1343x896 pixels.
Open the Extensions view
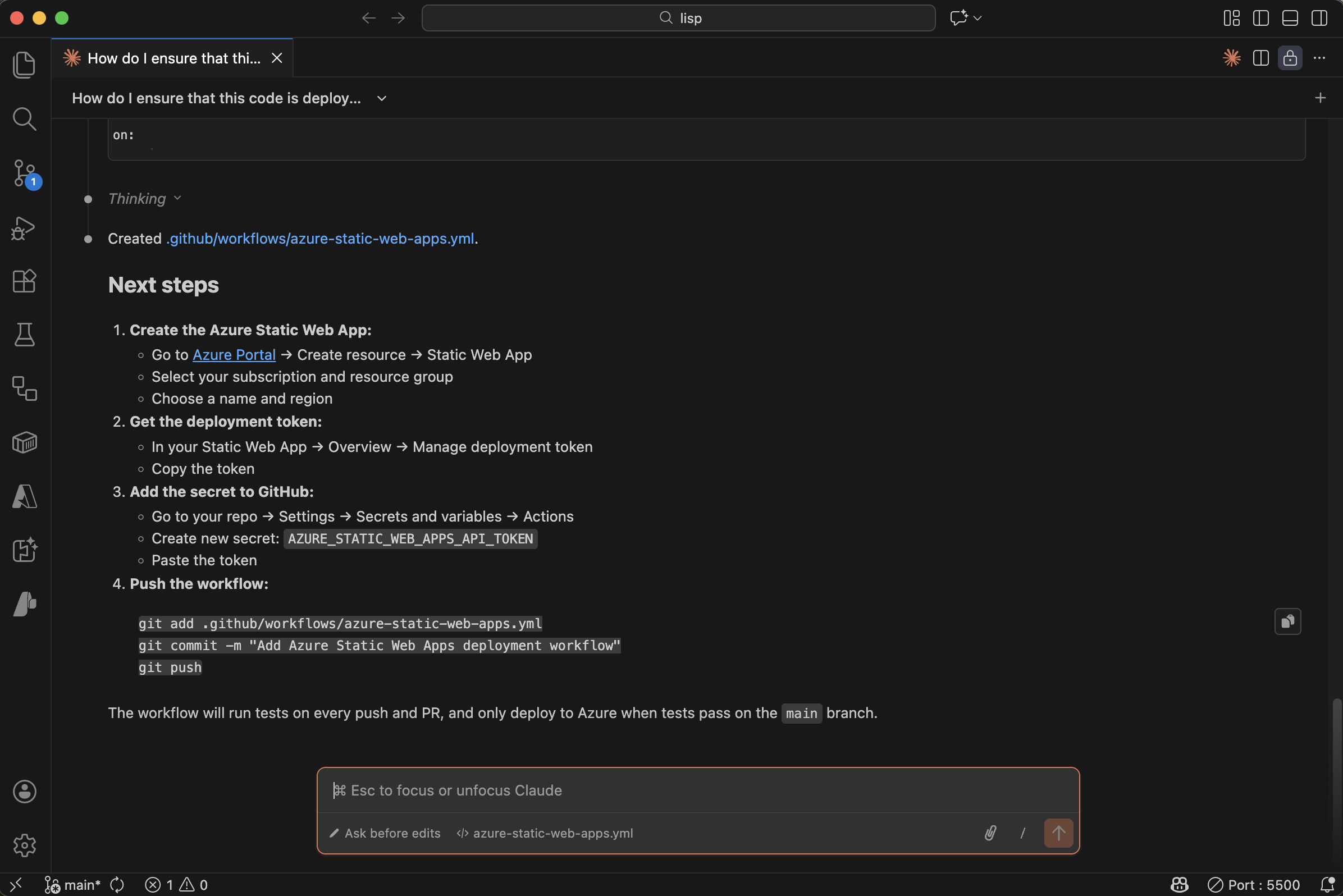tap(25, 281)
